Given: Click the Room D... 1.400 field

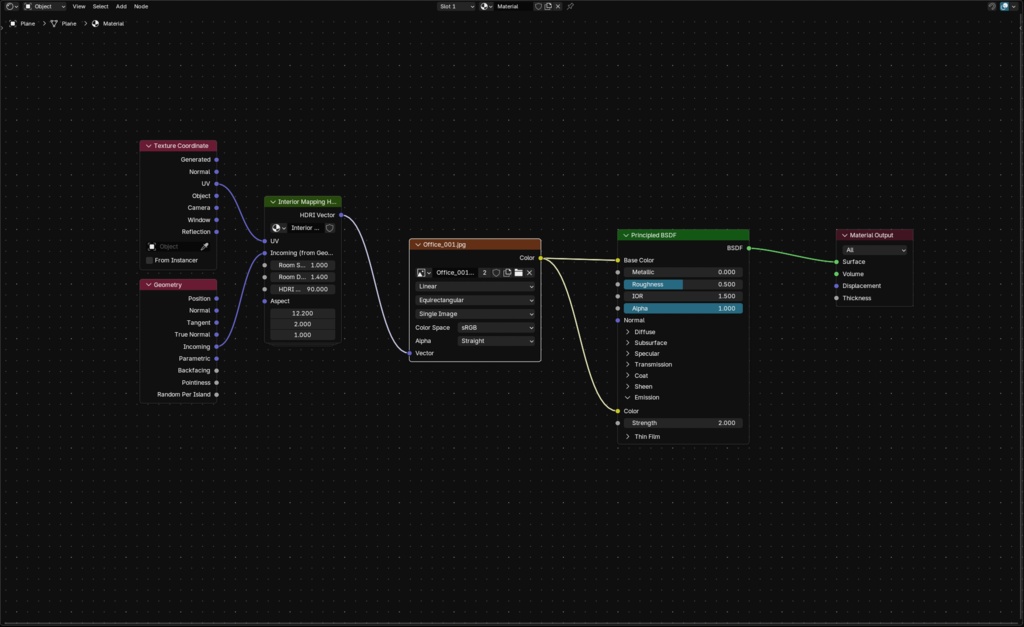Looking at the screenshot, I should (303, 277).
